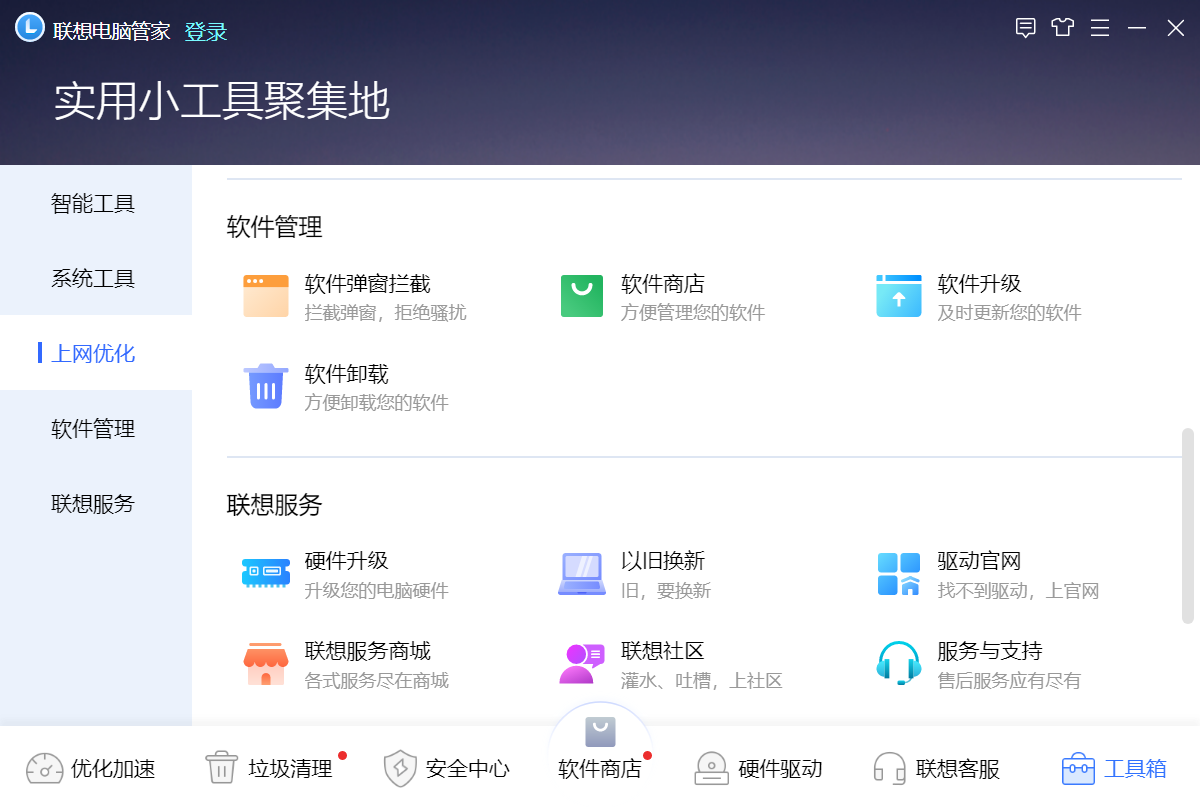The width and height of the screenshot is (1200, 810).
Task: Click 工具箱 label in bottom bar
Action: pyautogui.click(x=1135, y=769)
